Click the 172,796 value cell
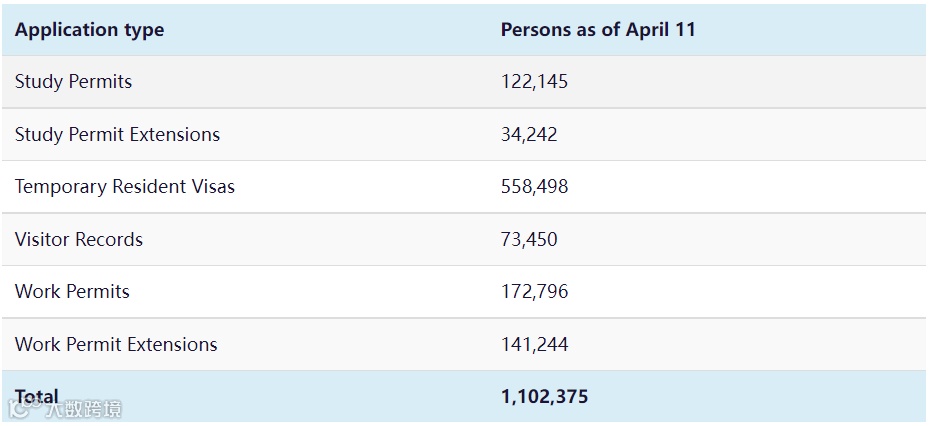The width and height of the screenshot is (930, 426). 534,292
